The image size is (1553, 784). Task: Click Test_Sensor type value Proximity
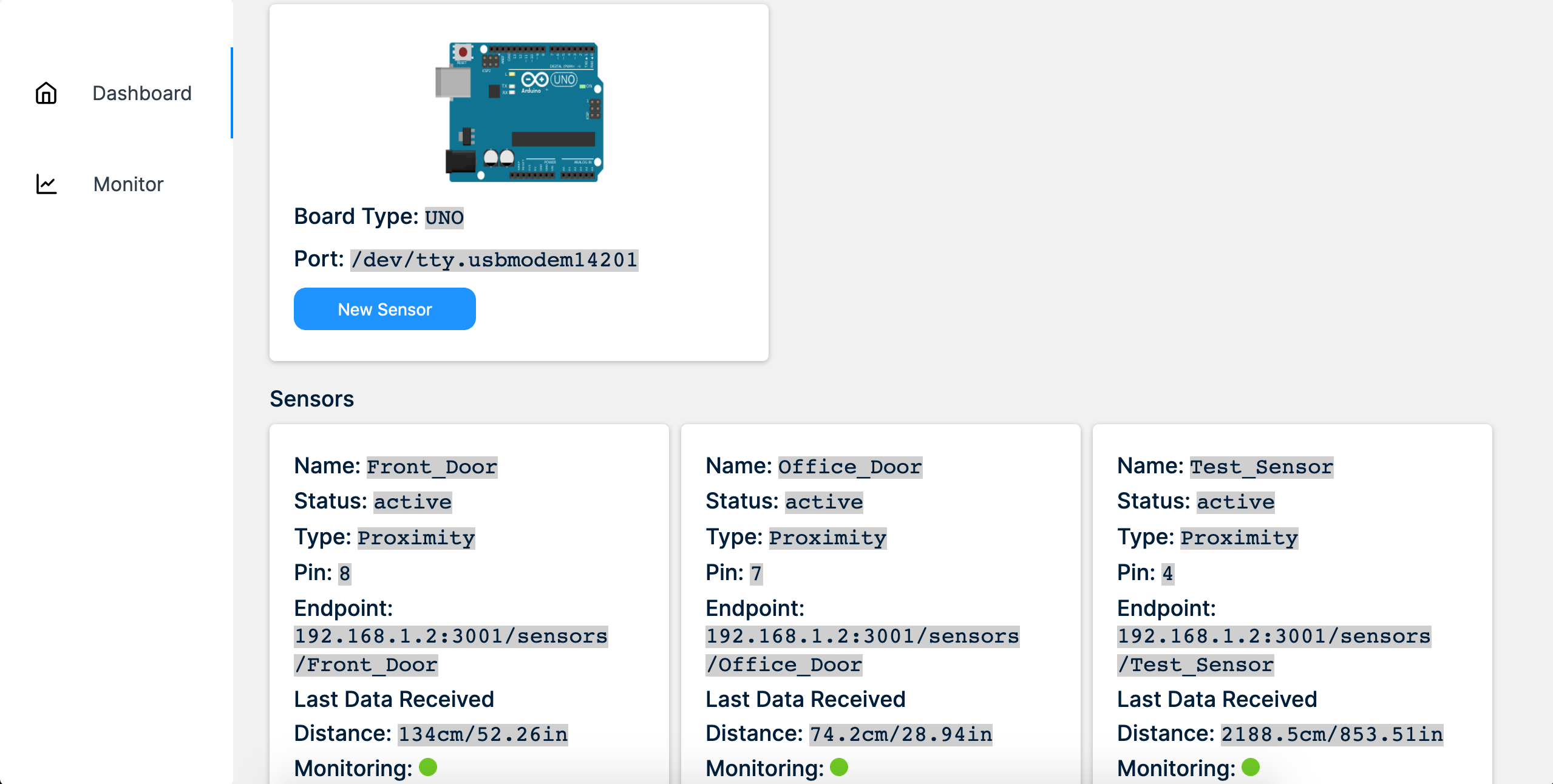(1240, 538)
